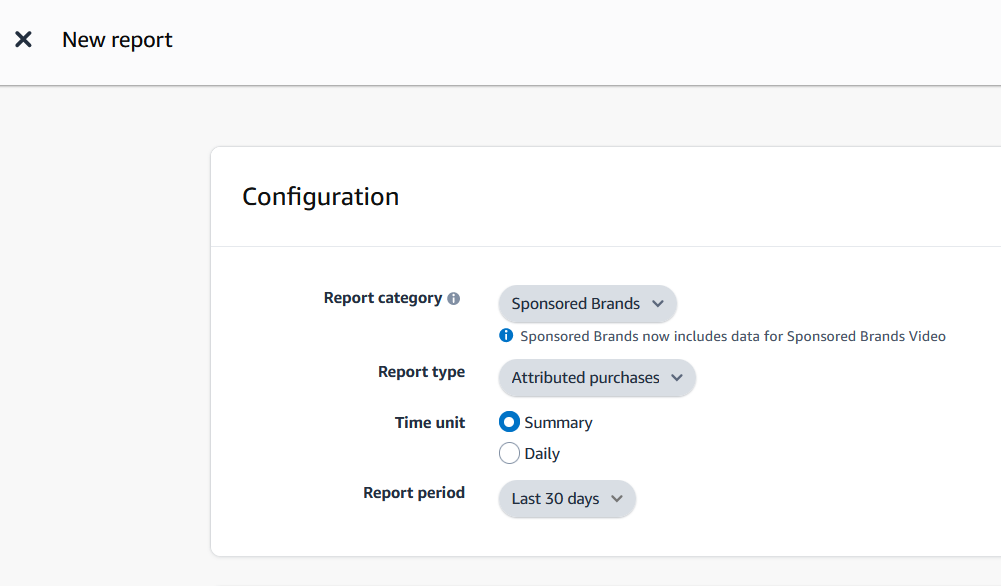Click the chevron arrow in Last 30 days selector
The height and width of the screenshot is (586, 1001).
click(617, 499)
